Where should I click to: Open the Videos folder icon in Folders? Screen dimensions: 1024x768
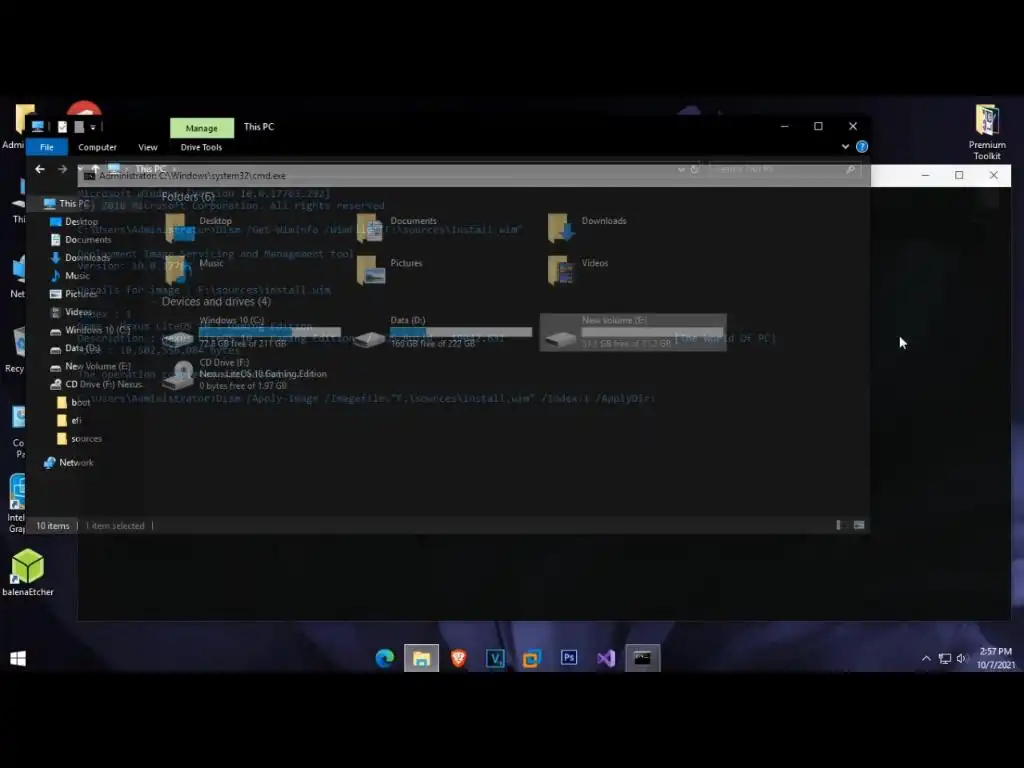(562, 270)
